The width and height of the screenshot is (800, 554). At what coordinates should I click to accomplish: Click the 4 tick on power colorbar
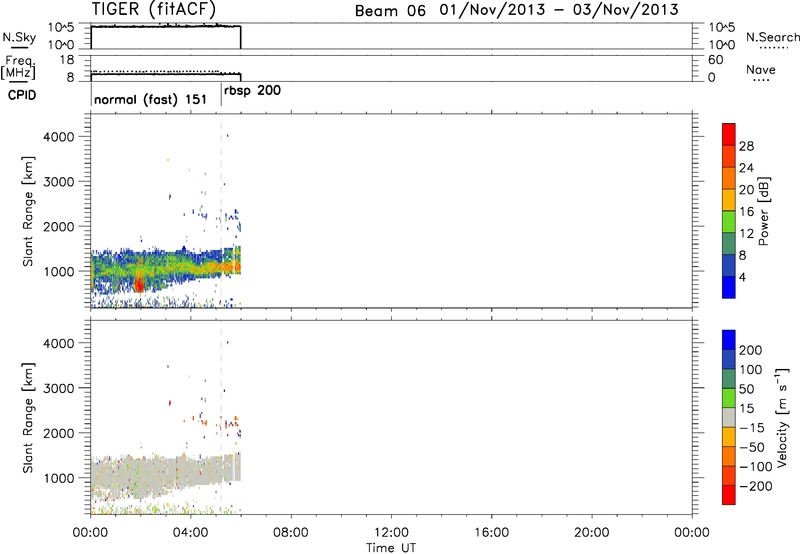(743, 277)
